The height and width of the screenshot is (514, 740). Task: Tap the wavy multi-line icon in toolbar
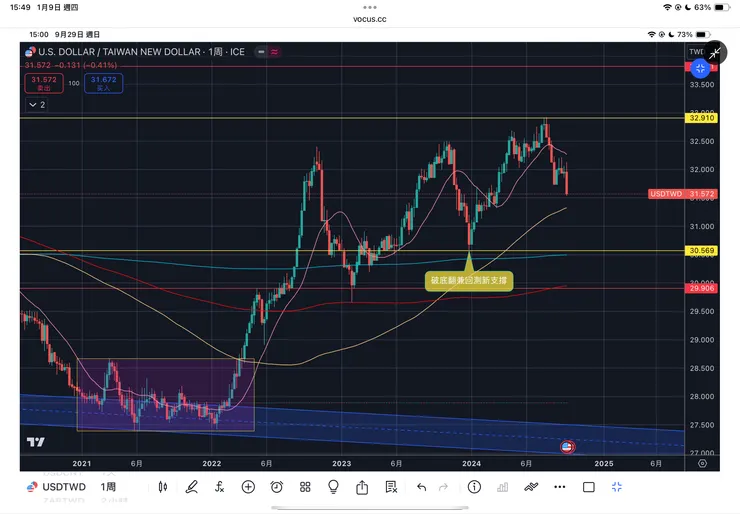tap(531, 487)
